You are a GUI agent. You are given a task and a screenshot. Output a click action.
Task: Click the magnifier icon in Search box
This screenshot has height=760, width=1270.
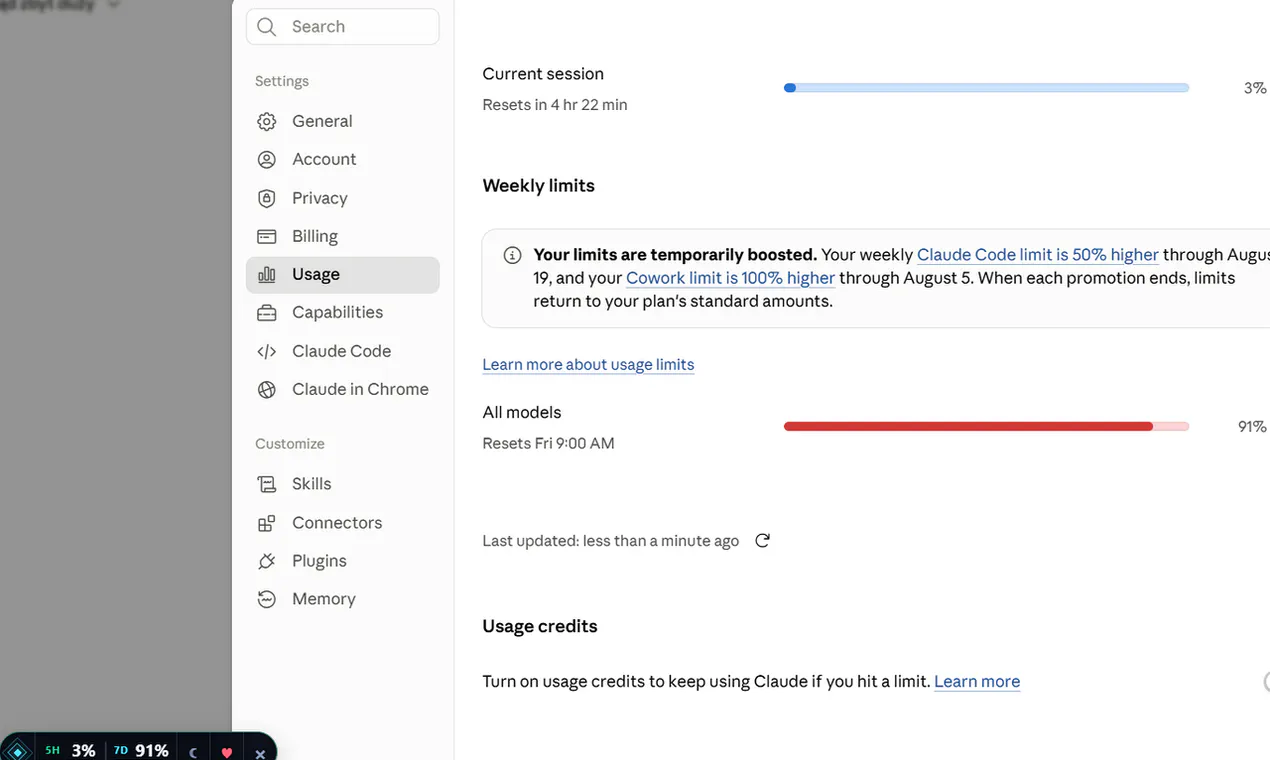coord(266,27)
